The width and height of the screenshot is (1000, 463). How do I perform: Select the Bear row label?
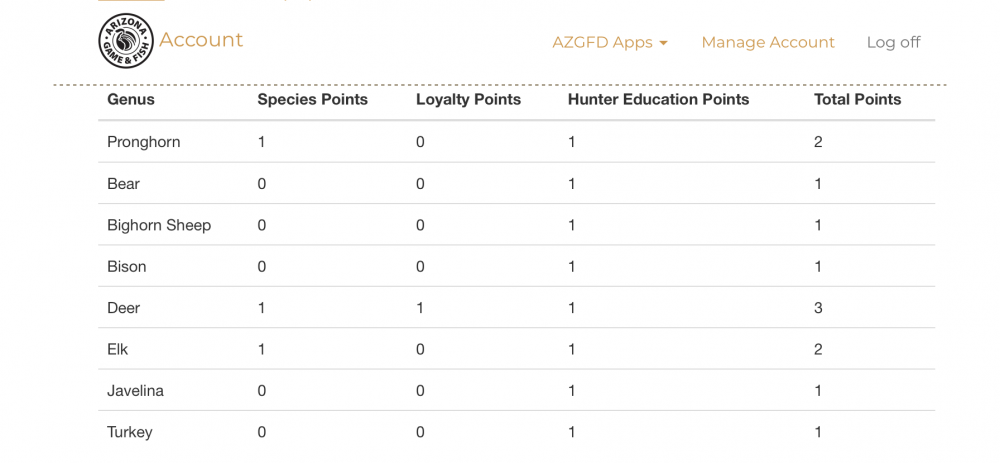(124, 184)
